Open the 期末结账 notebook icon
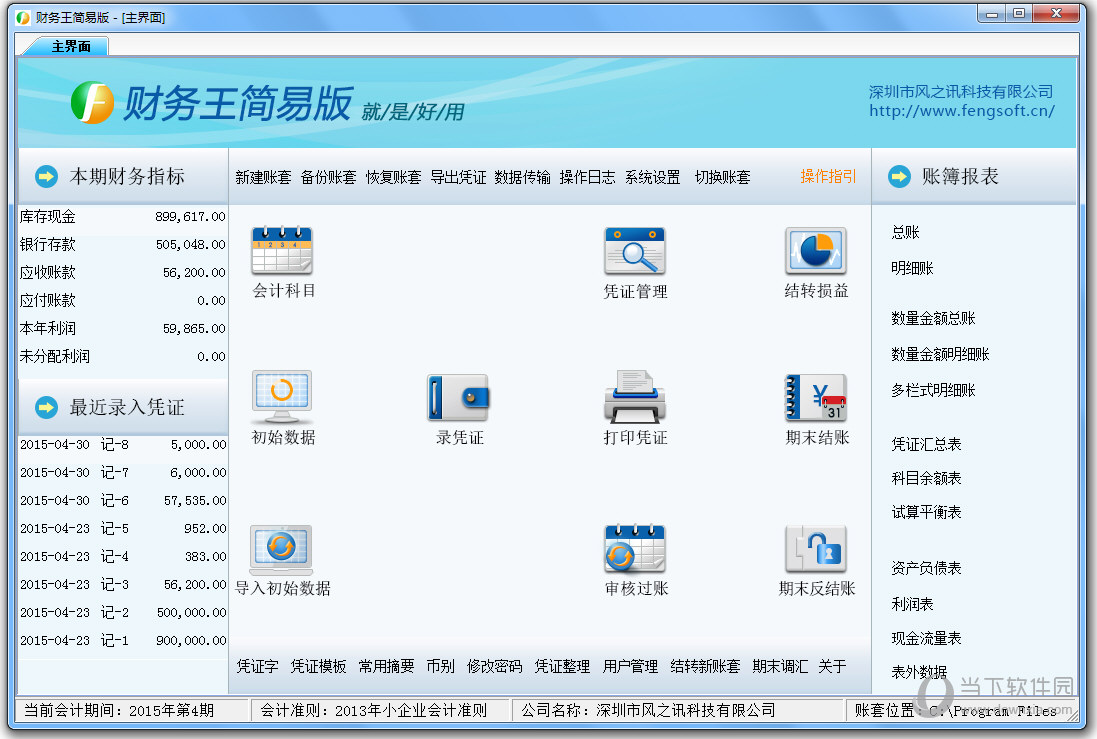1097x739 pixels. tap(816, 397)
